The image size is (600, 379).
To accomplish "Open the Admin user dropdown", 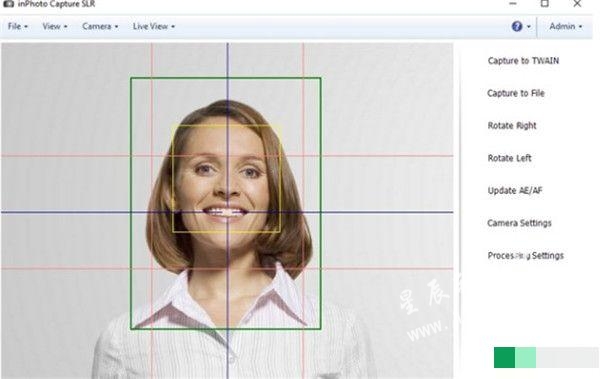I will [566, 26].
